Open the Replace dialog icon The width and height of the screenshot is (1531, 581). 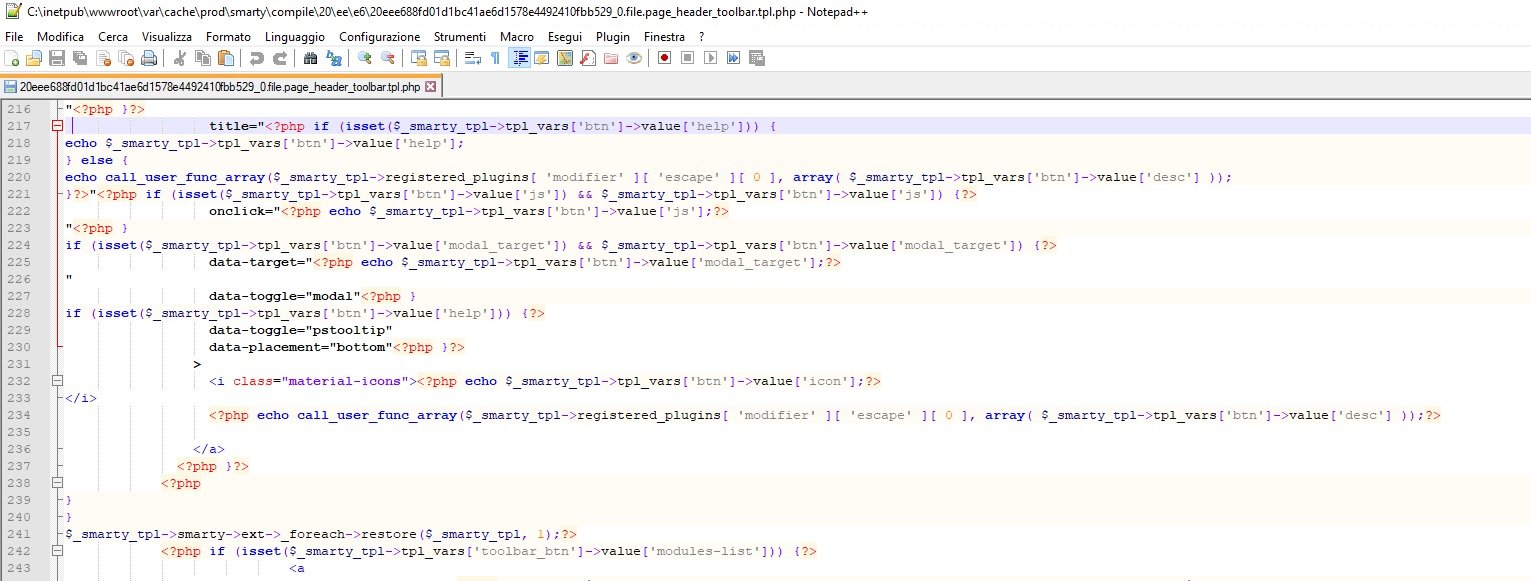coord(334,58)
